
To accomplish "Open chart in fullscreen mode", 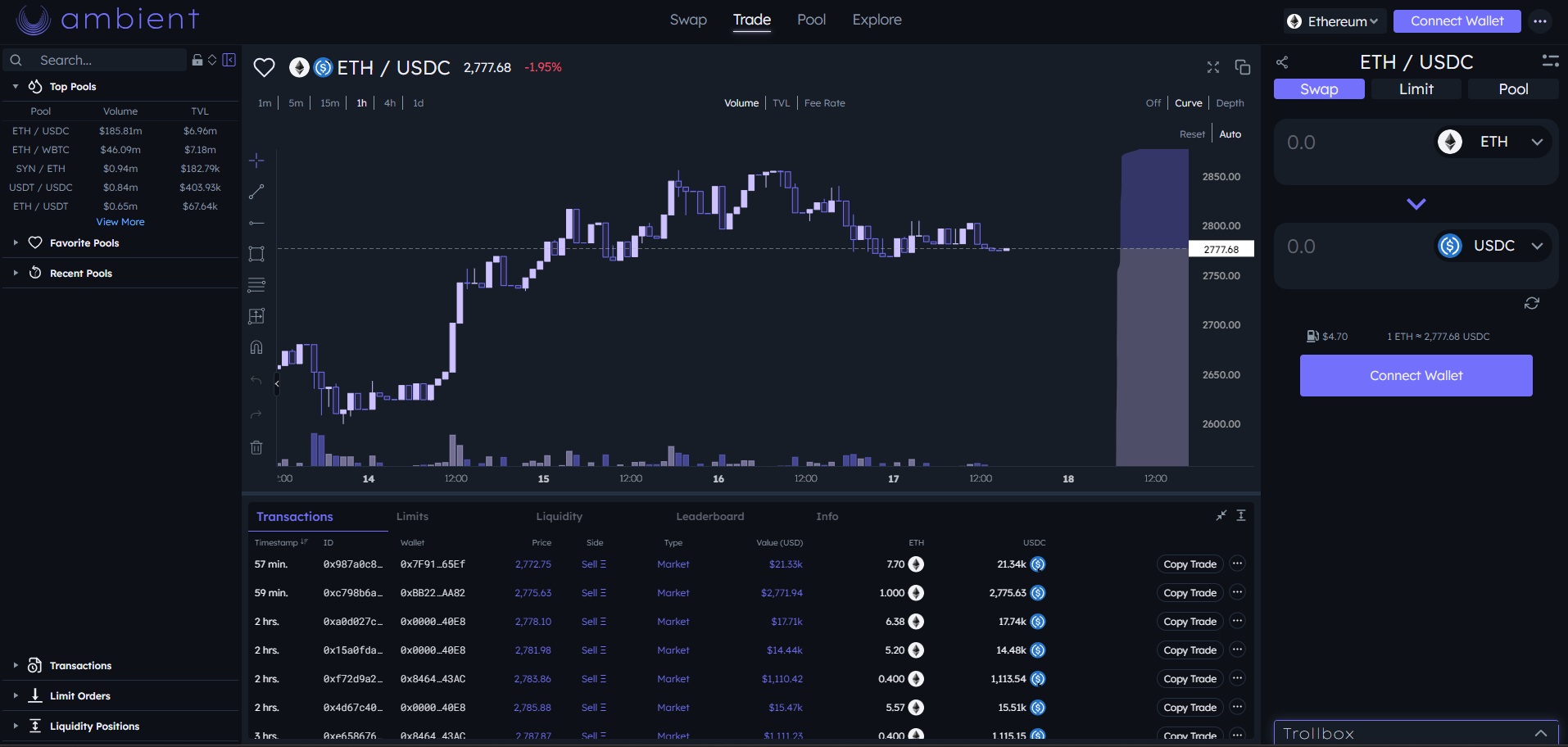I will (x=1213, y=67).
